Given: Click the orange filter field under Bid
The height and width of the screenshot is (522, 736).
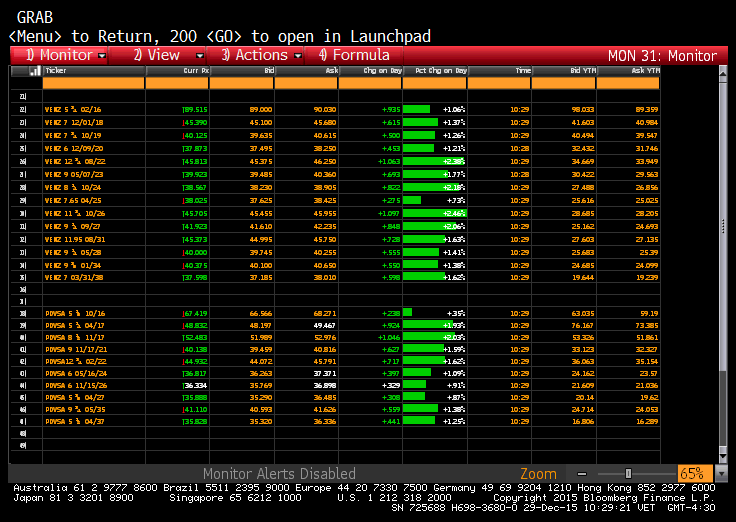Looking at the screenshot, I should coord(241,83).
